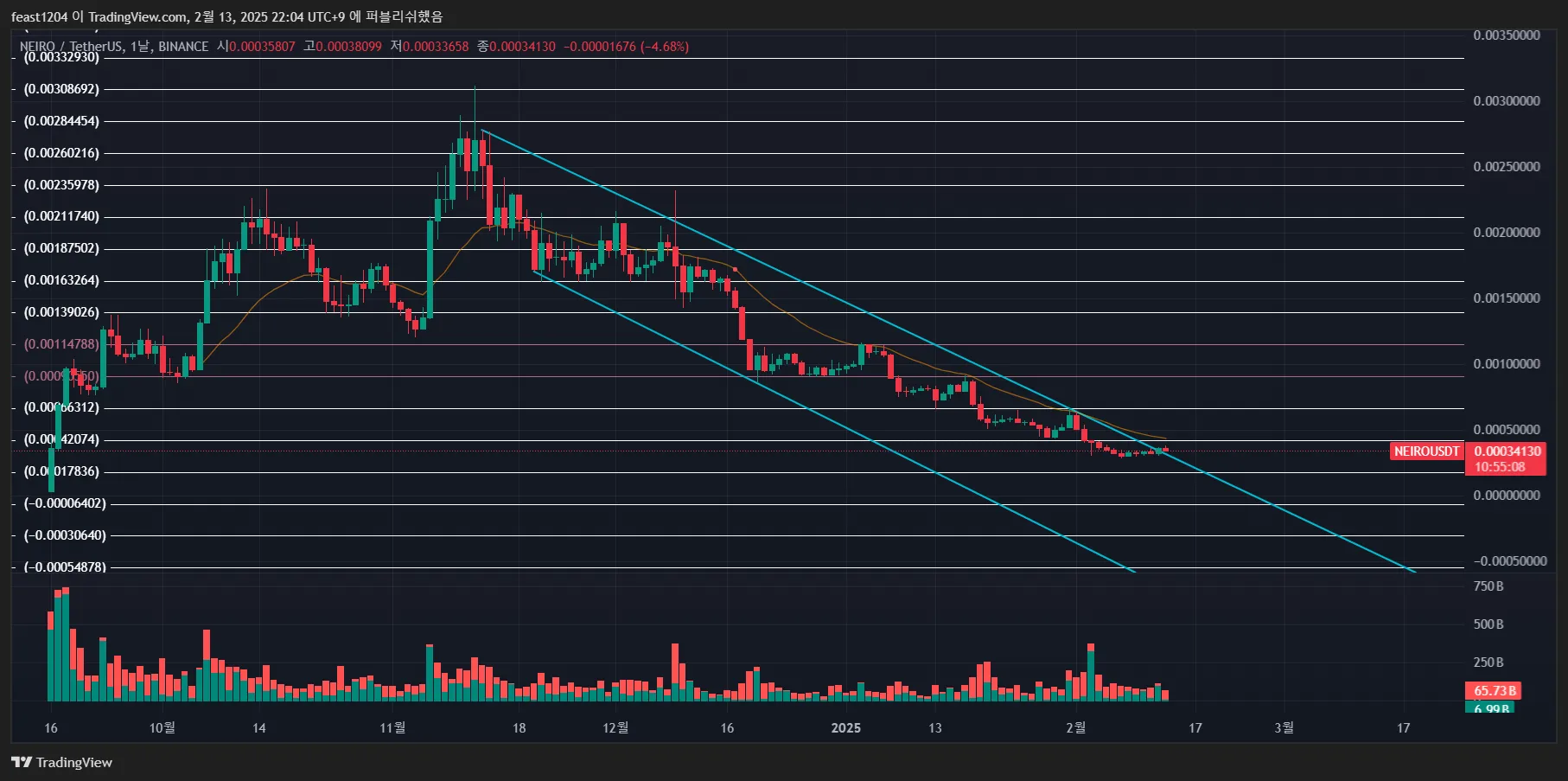Click the 18 date on time axis
Screen dimensions: 1568x781
coord(519,728)
